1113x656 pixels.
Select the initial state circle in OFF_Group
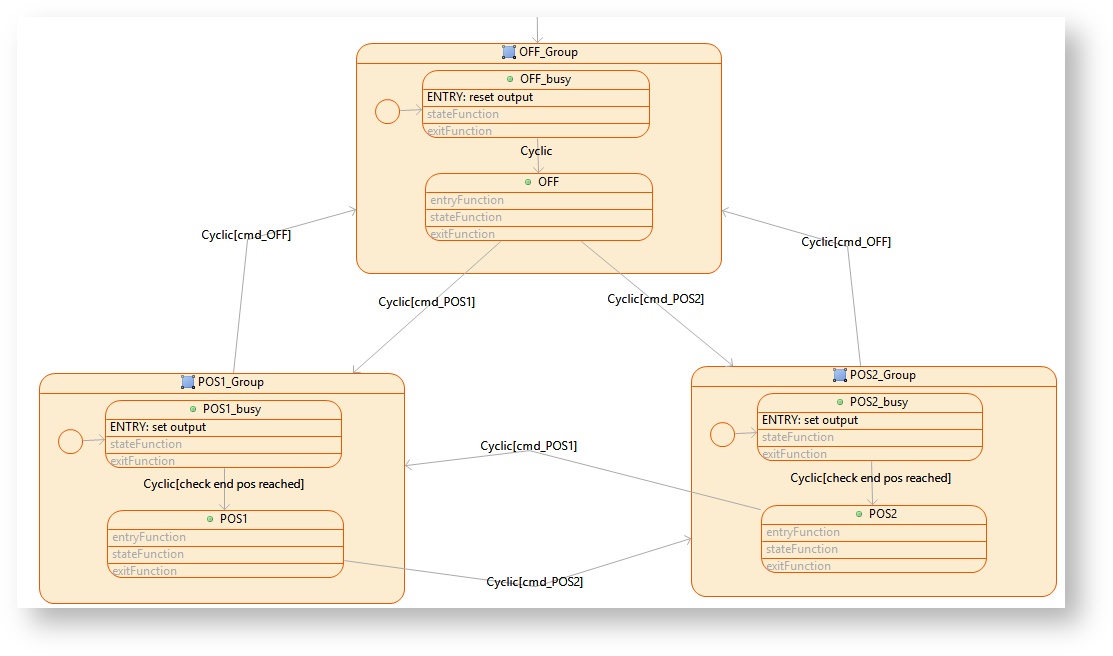point(387,113)
